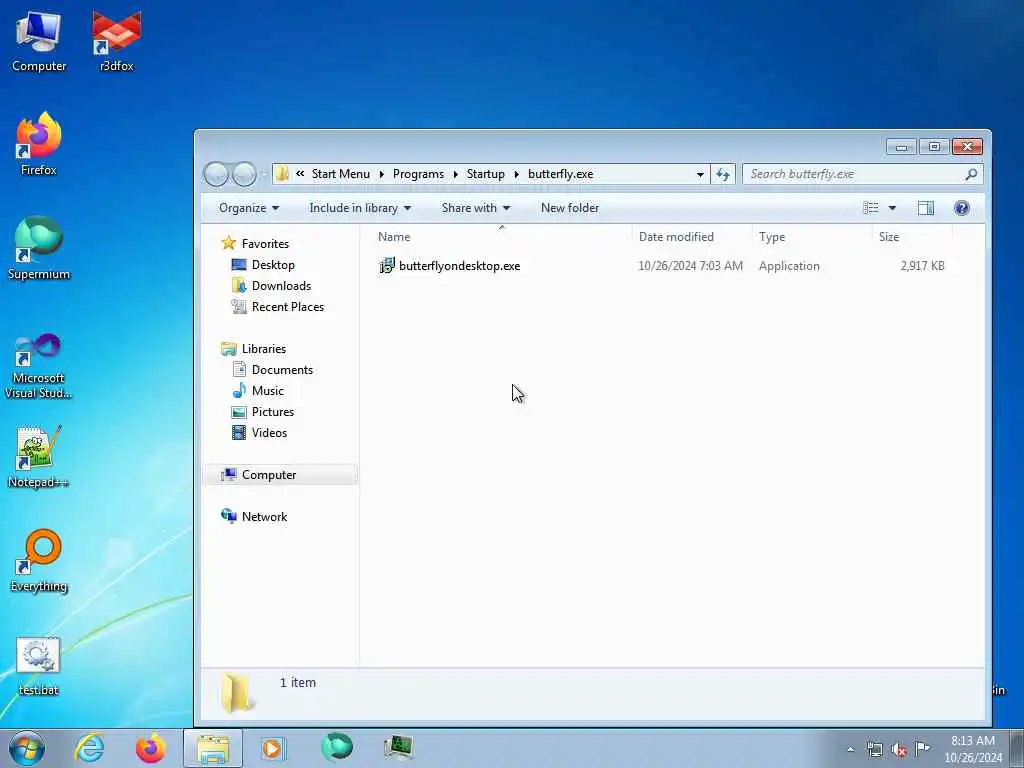Select Desktop in navigation pane
Viewport: 1024px width, 768px height.
tap(273, 264)
